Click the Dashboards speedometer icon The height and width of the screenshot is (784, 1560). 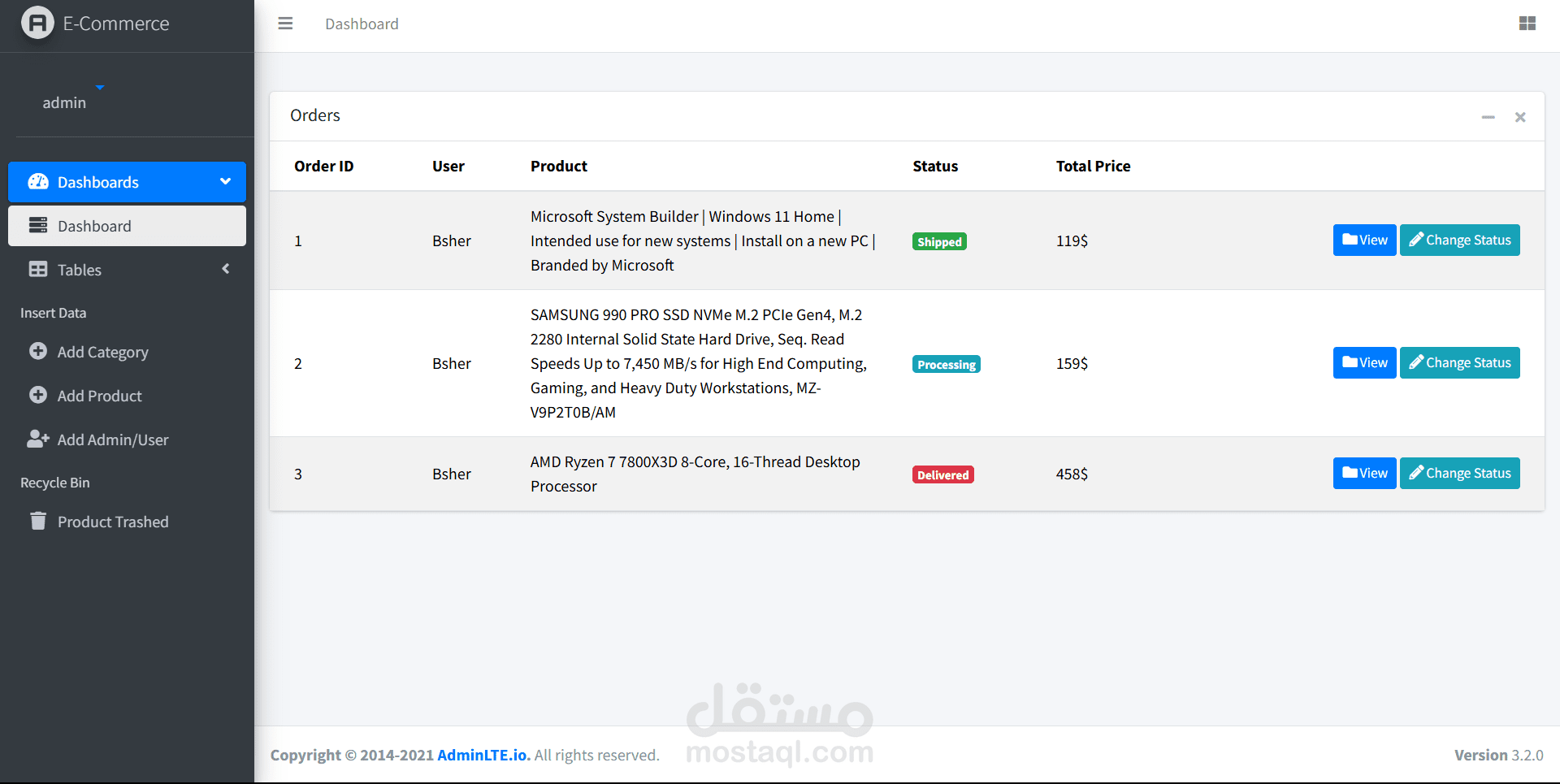(x=38, y=182)
